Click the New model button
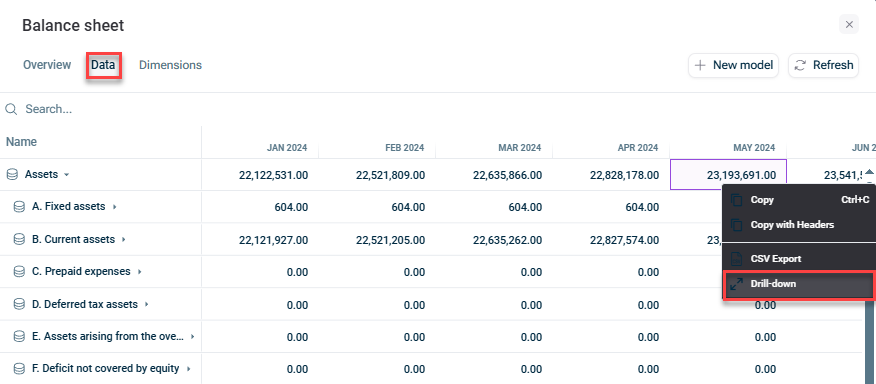The height and width of the screenshot is (384, 876). pos(734,65)
